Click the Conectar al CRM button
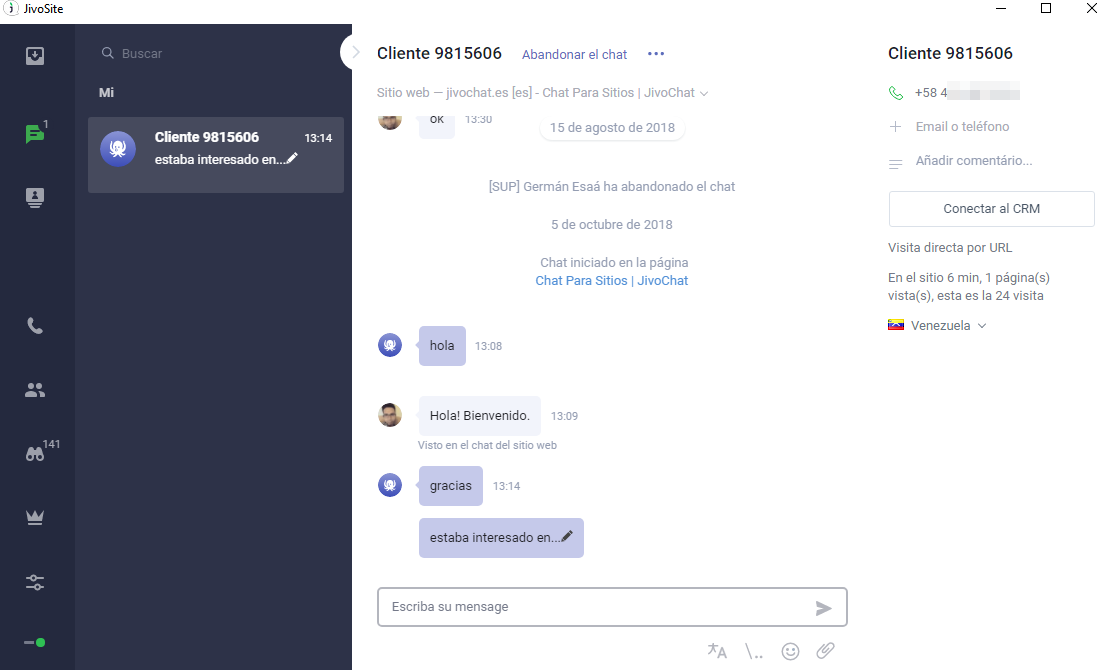This screenshot has height=670, width=1111. point(991,209)
